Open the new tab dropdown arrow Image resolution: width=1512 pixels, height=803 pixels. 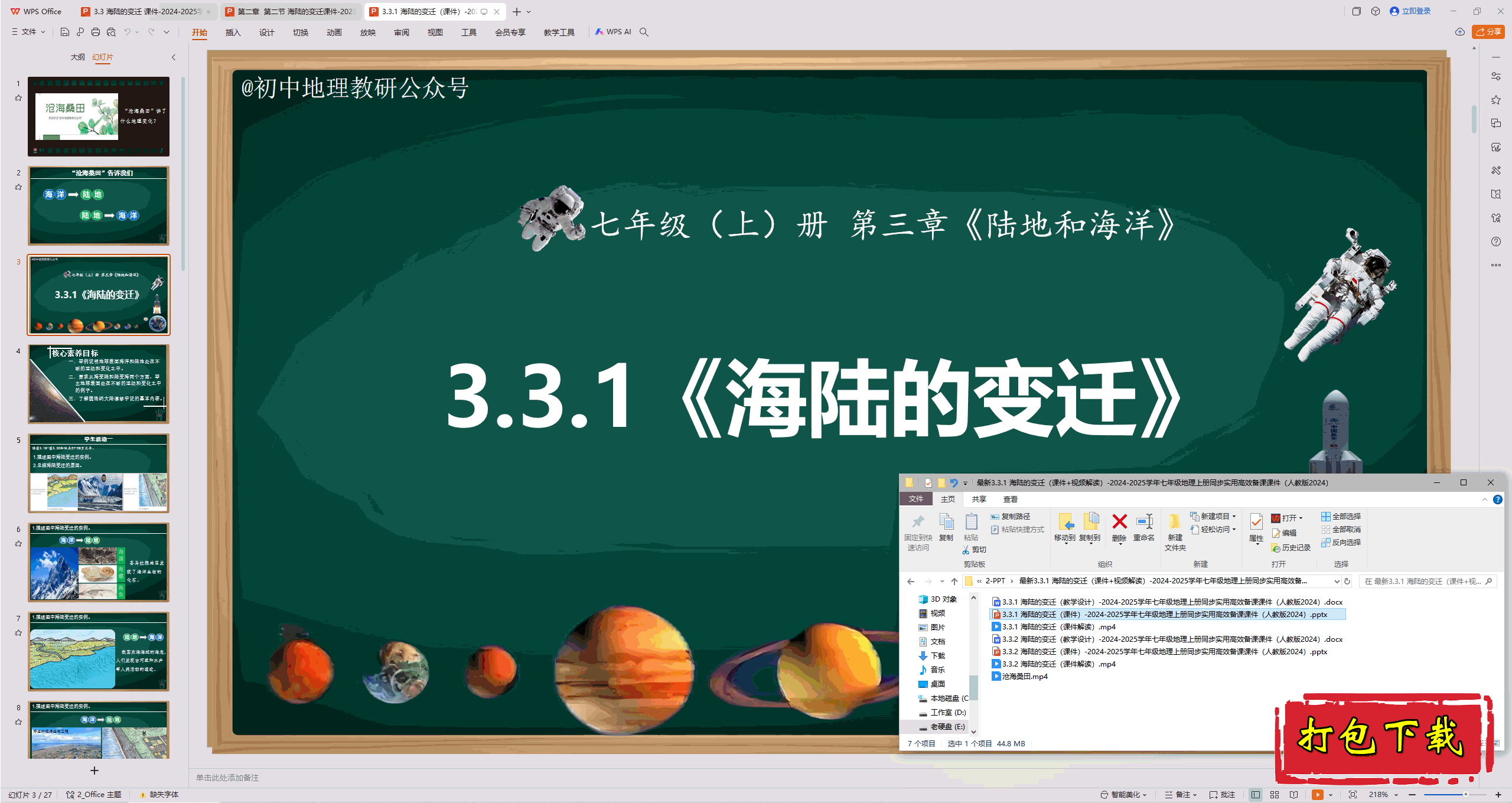point(529,11)
